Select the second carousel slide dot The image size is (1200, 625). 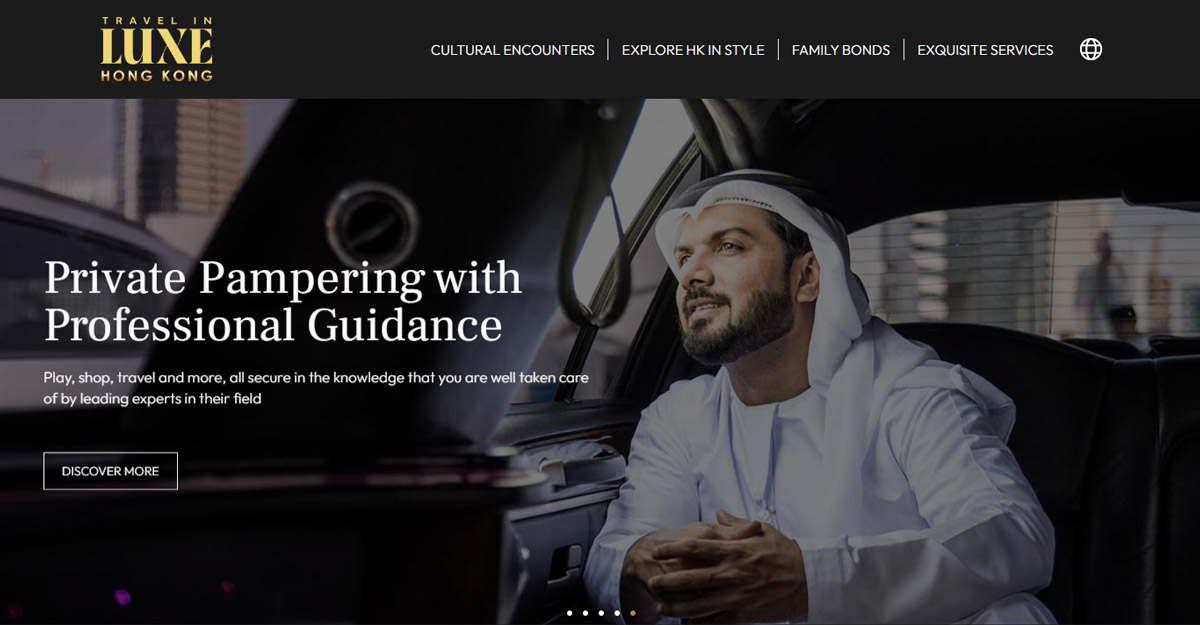(x=585, y=613)
